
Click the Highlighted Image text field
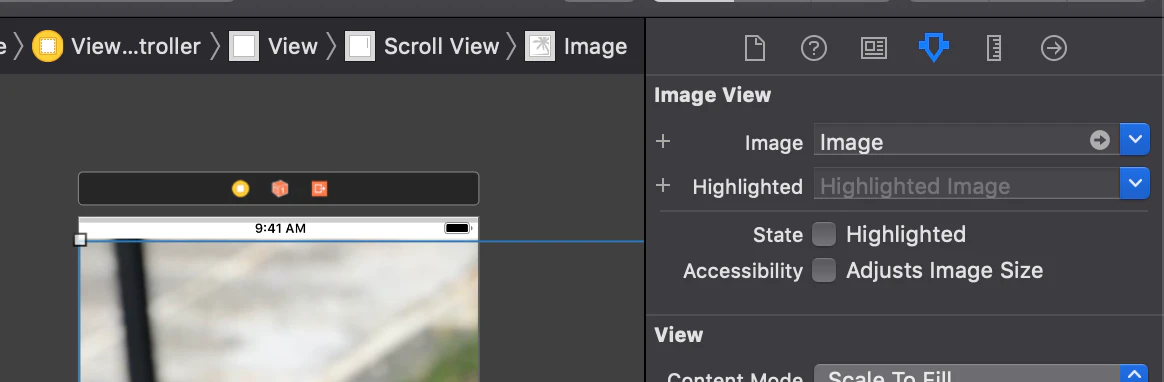point(967,185)
